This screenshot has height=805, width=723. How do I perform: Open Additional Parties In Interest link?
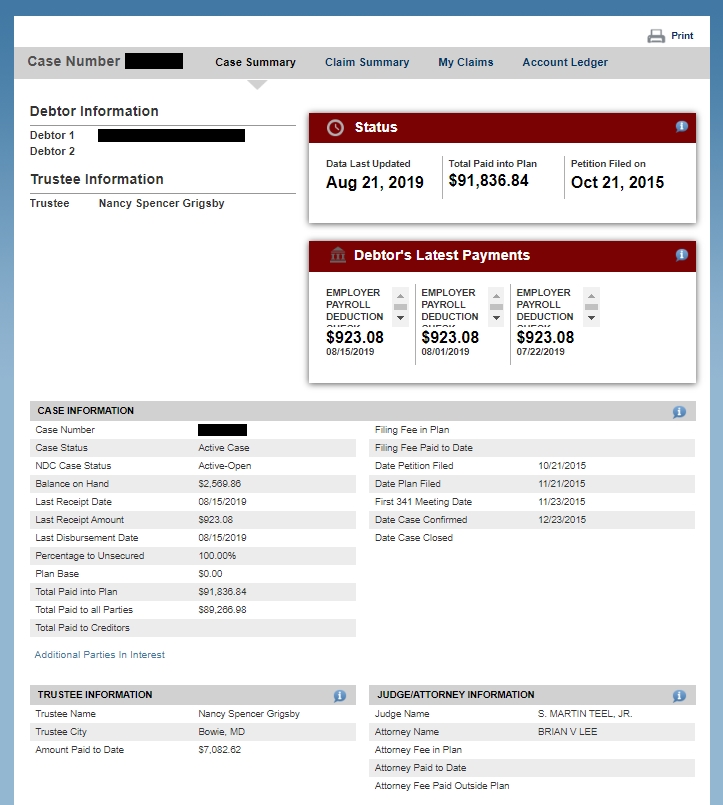point(100,655)
